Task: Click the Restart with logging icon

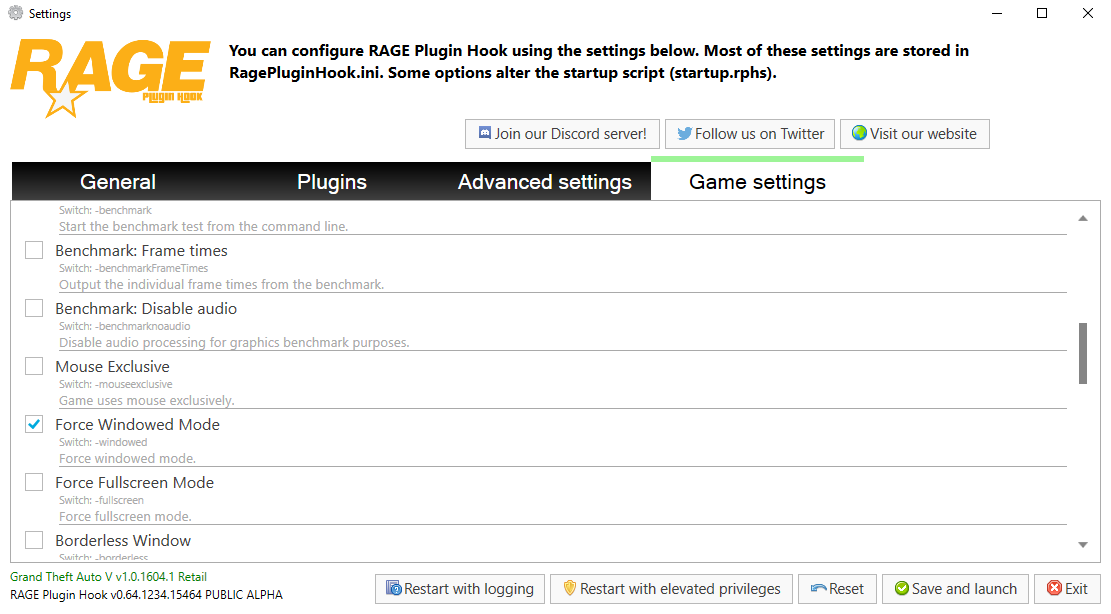Action: (395, 589)
